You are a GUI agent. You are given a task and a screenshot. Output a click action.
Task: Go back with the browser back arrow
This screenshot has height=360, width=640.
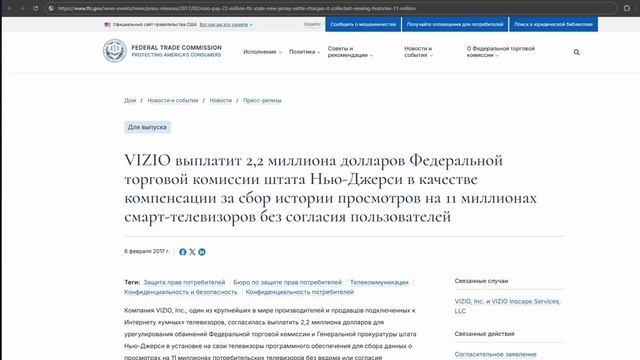(x=9, y=8)
